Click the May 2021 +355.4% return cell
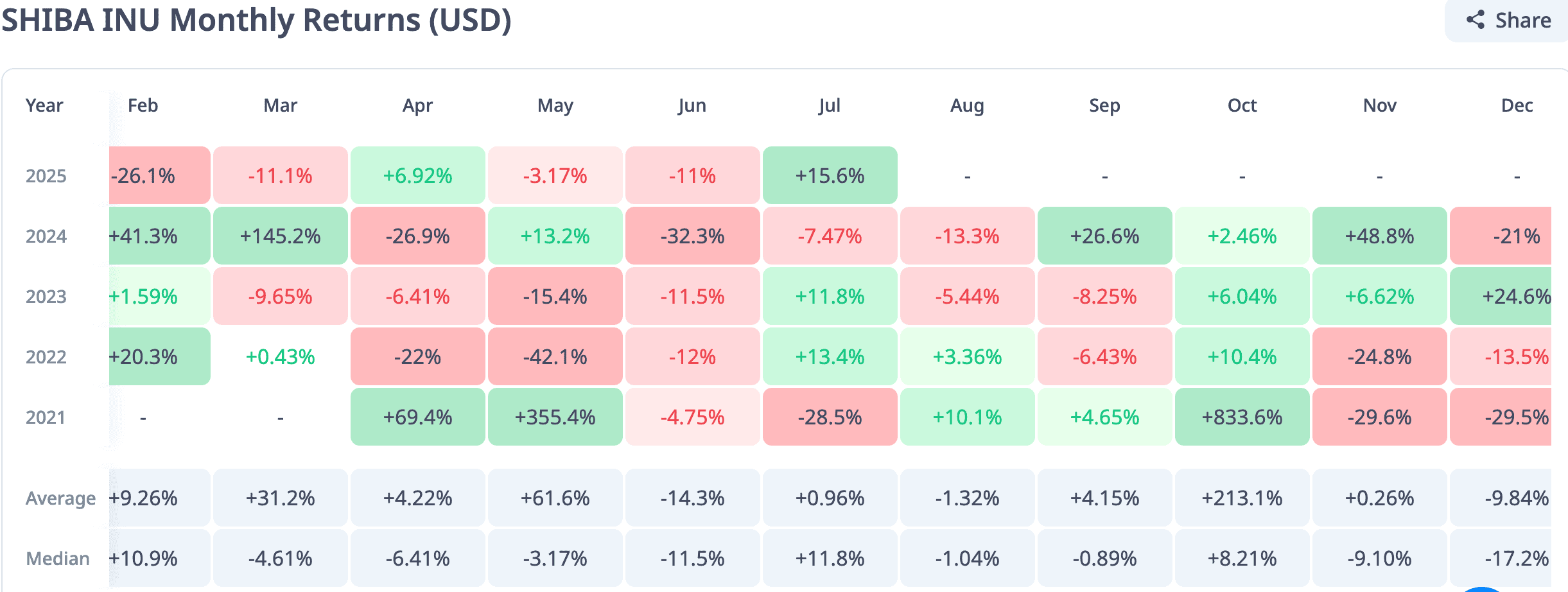The image size is (1568, 592). tap(555, 417)
